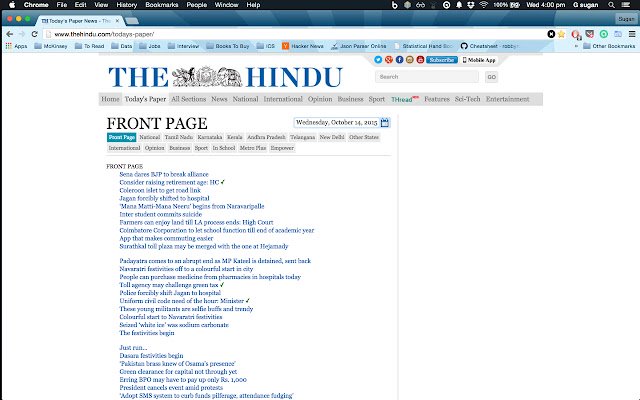Click the Wi-Fi status icon
The width and height of the screenshot is (640, 400).
pos(484,5)
